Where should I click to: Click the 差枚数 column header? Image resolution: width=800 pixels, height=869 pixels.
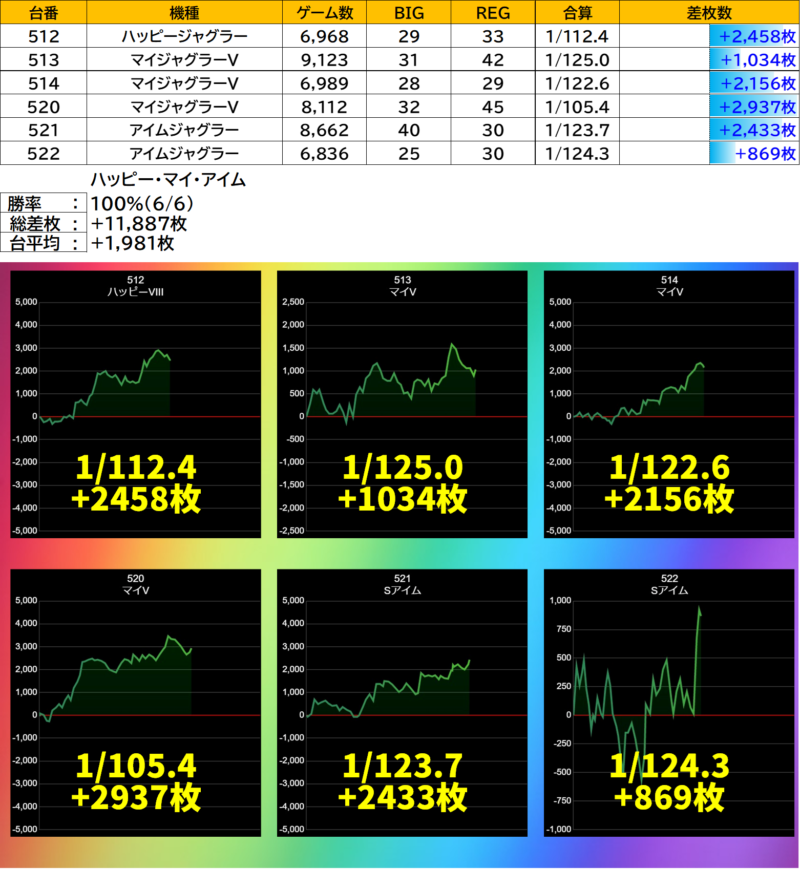click(709, 12)
